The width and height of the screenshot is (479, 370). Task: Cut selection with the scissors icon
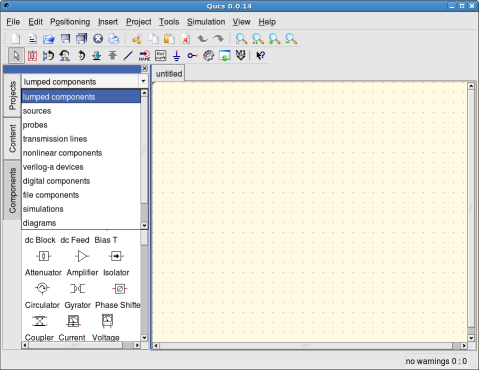(137, 39)
